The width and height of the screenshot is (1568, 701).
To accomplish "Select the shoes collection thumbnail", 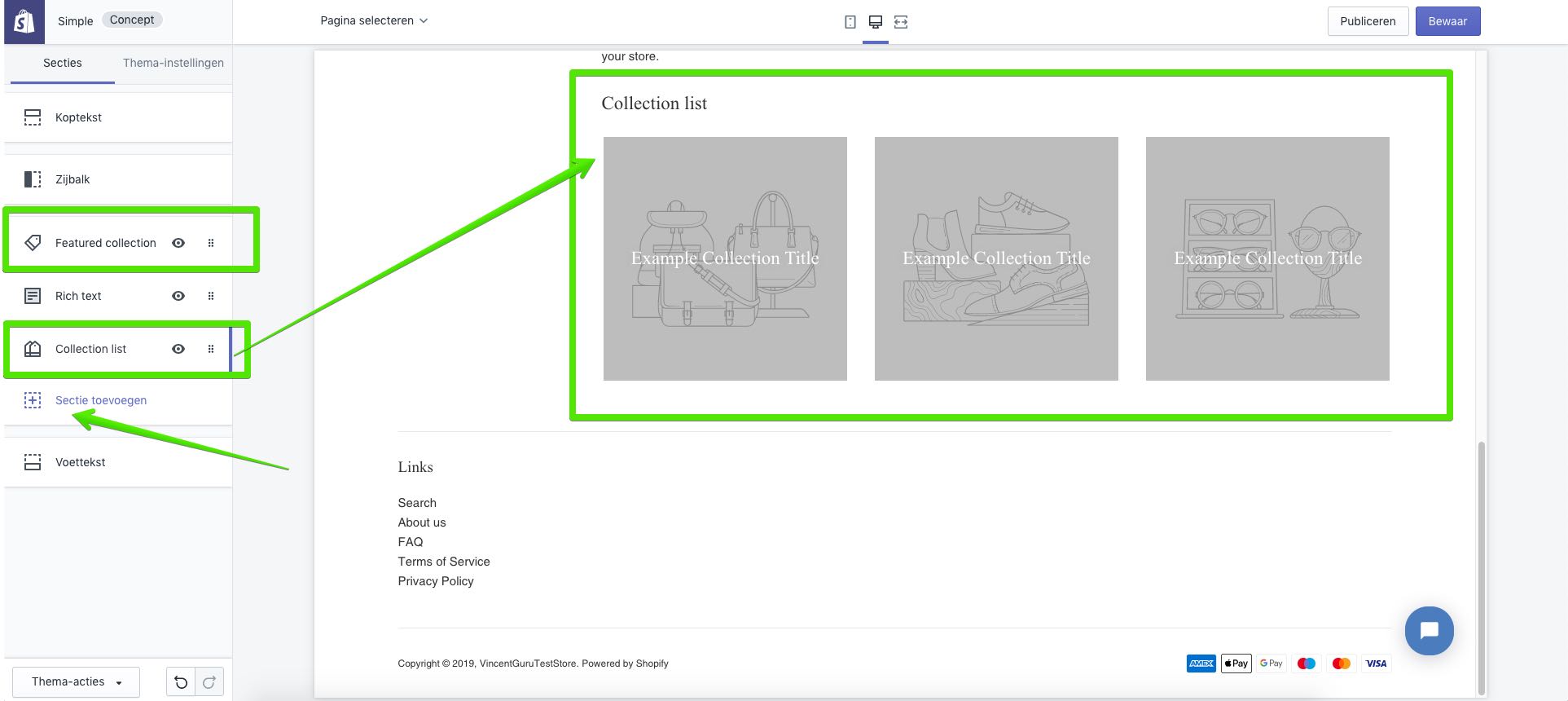I will click(x=996, y=258).
